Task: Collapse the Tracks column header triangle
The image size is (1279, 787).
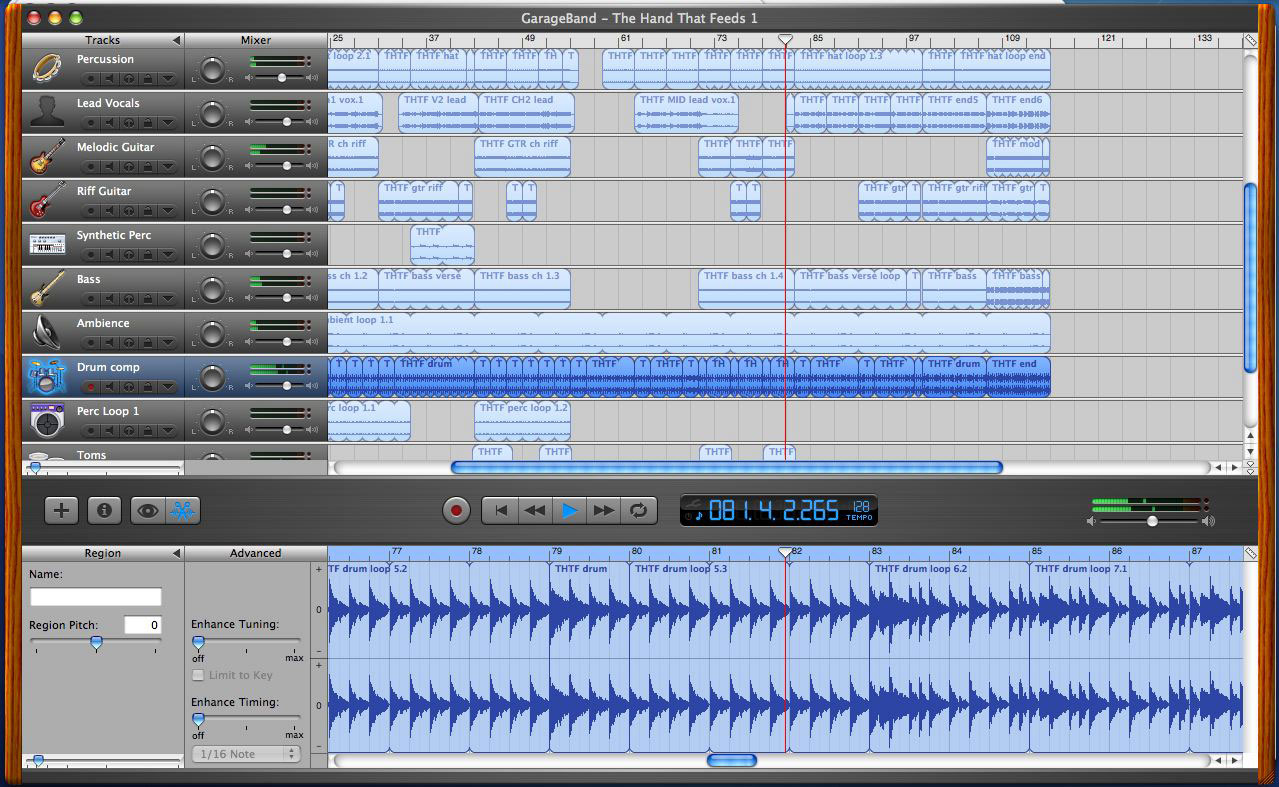Action: tap(177, 41)
